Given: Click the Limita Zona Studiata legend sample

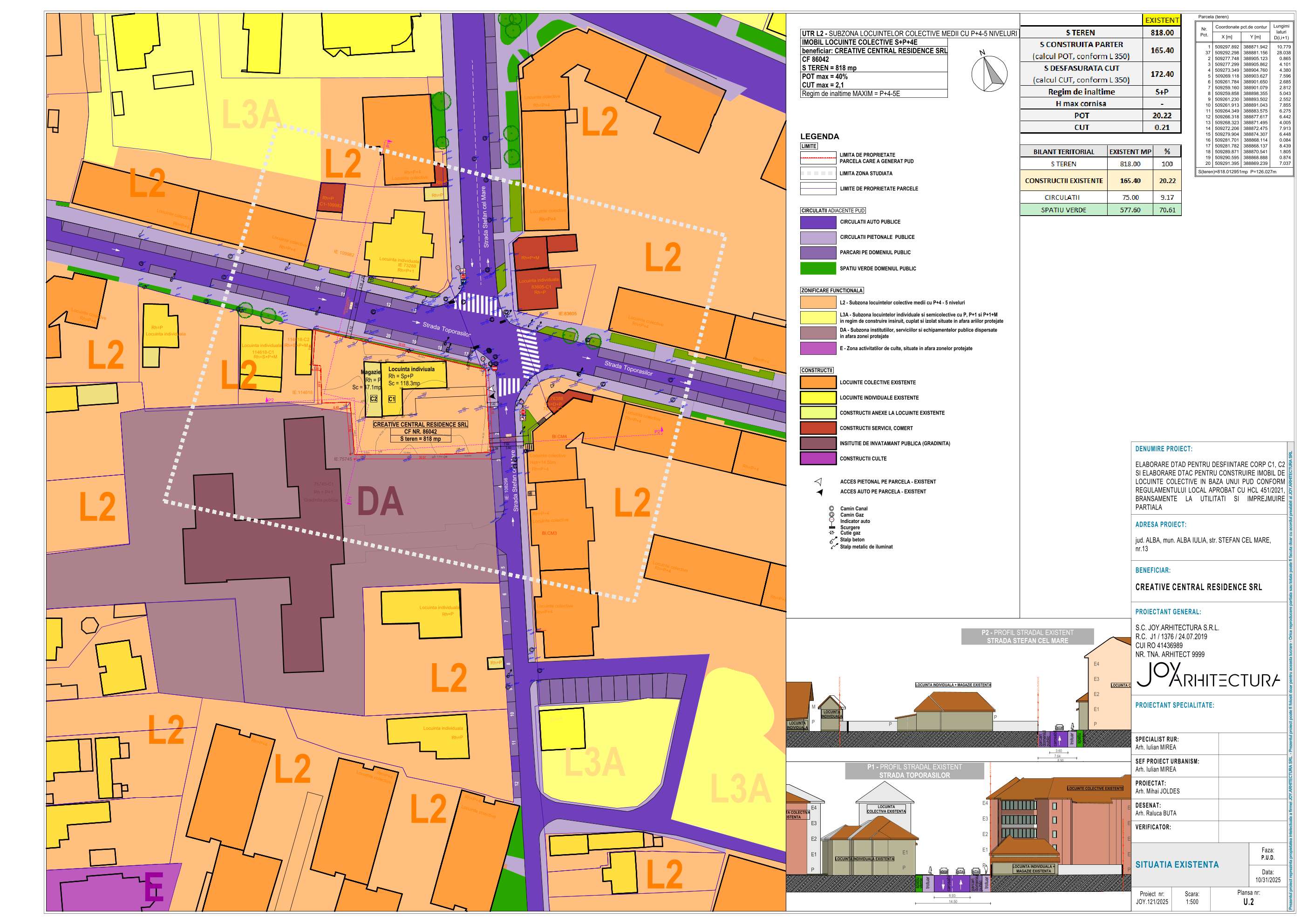Looking at the screenshot, I should pyautogui.click(x=818, y=174).
